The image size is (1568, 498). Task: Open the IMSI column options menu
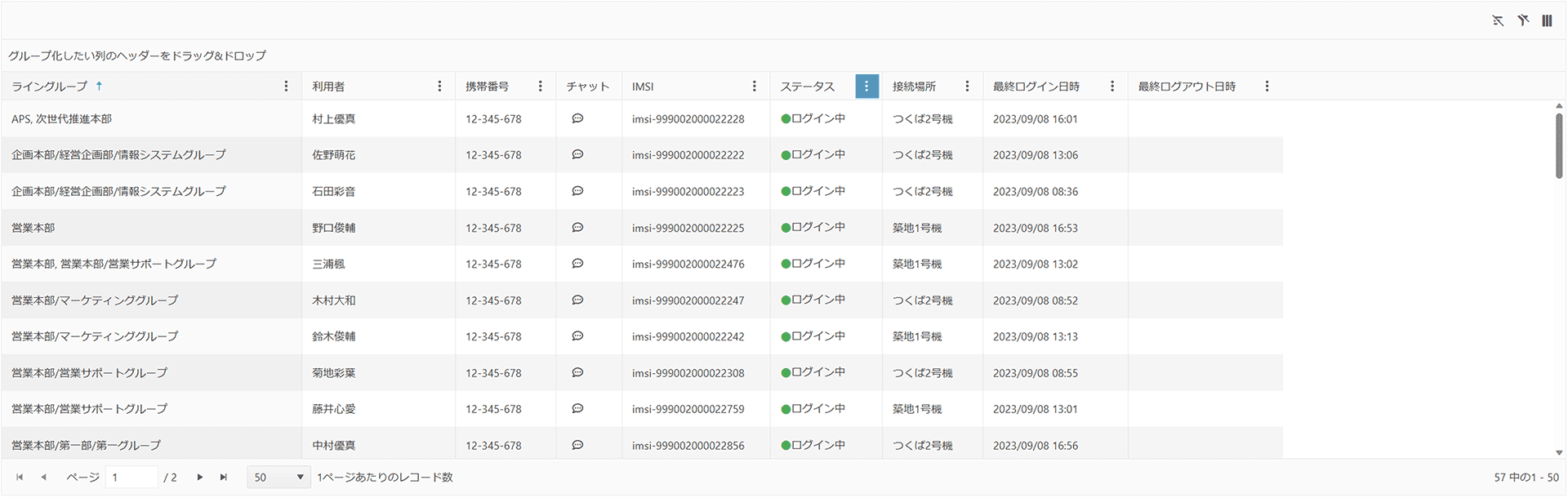(x=754, y=87)
